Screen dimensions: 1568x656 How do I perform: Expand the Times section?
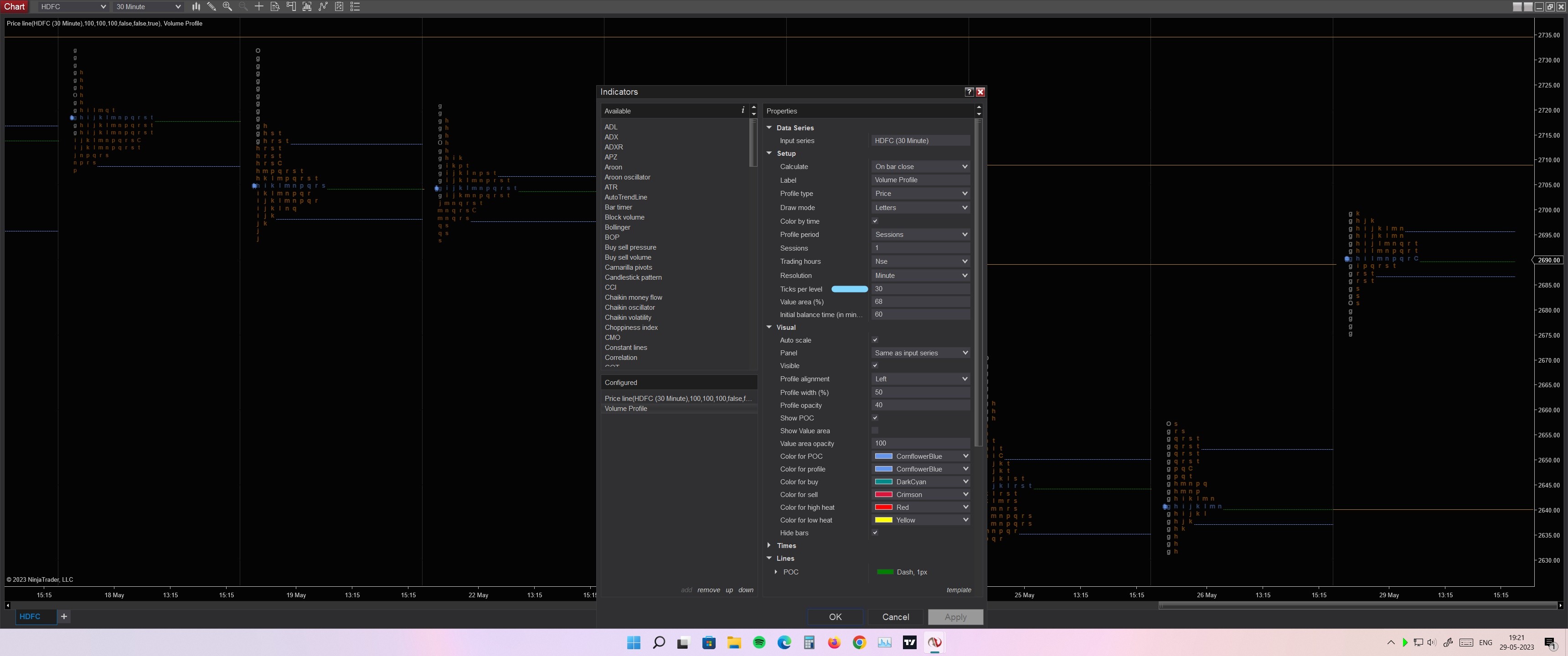(769, 546)
